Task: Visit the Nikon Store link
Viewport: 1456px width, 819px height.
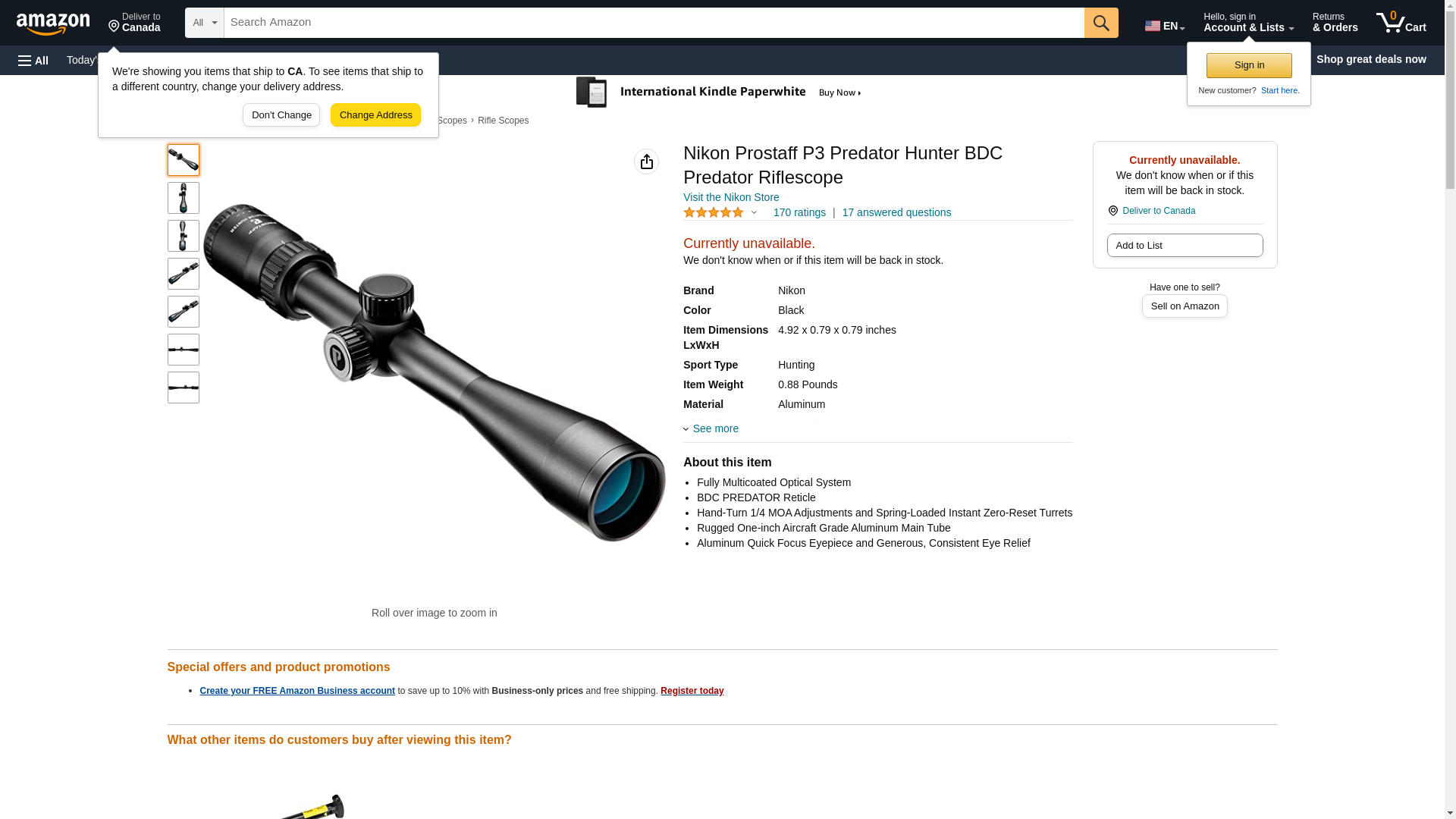Action: [x=730, y=197]
